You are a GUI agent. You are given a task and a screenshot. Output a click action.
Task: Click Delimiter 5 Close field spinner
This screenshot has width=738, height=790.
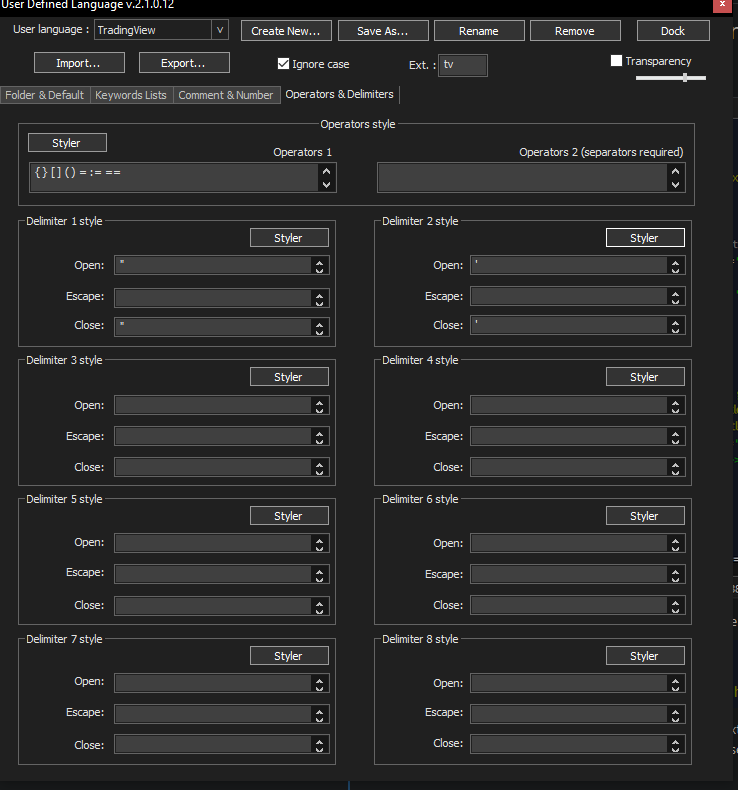pos(319,606)
